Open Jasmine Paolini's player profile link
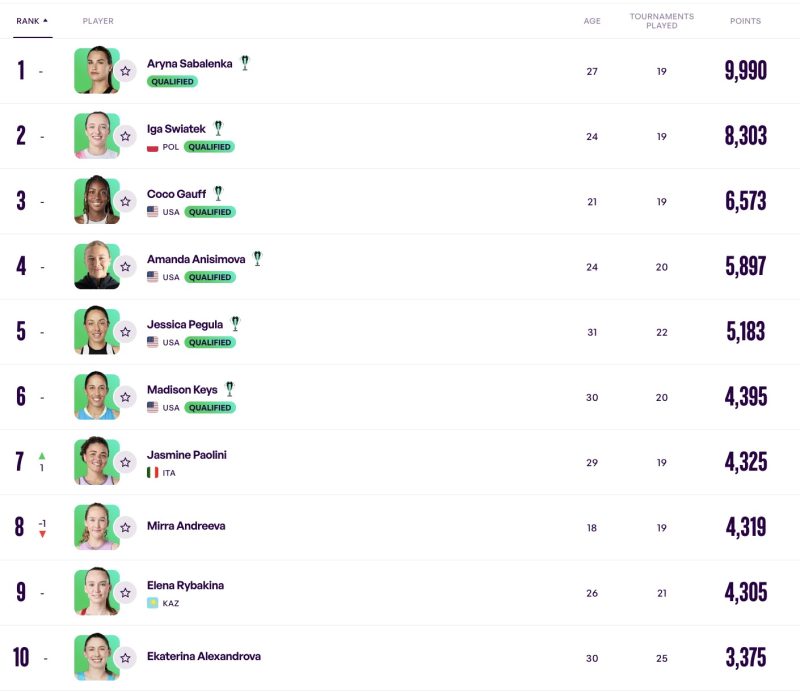 pos(187,455)
